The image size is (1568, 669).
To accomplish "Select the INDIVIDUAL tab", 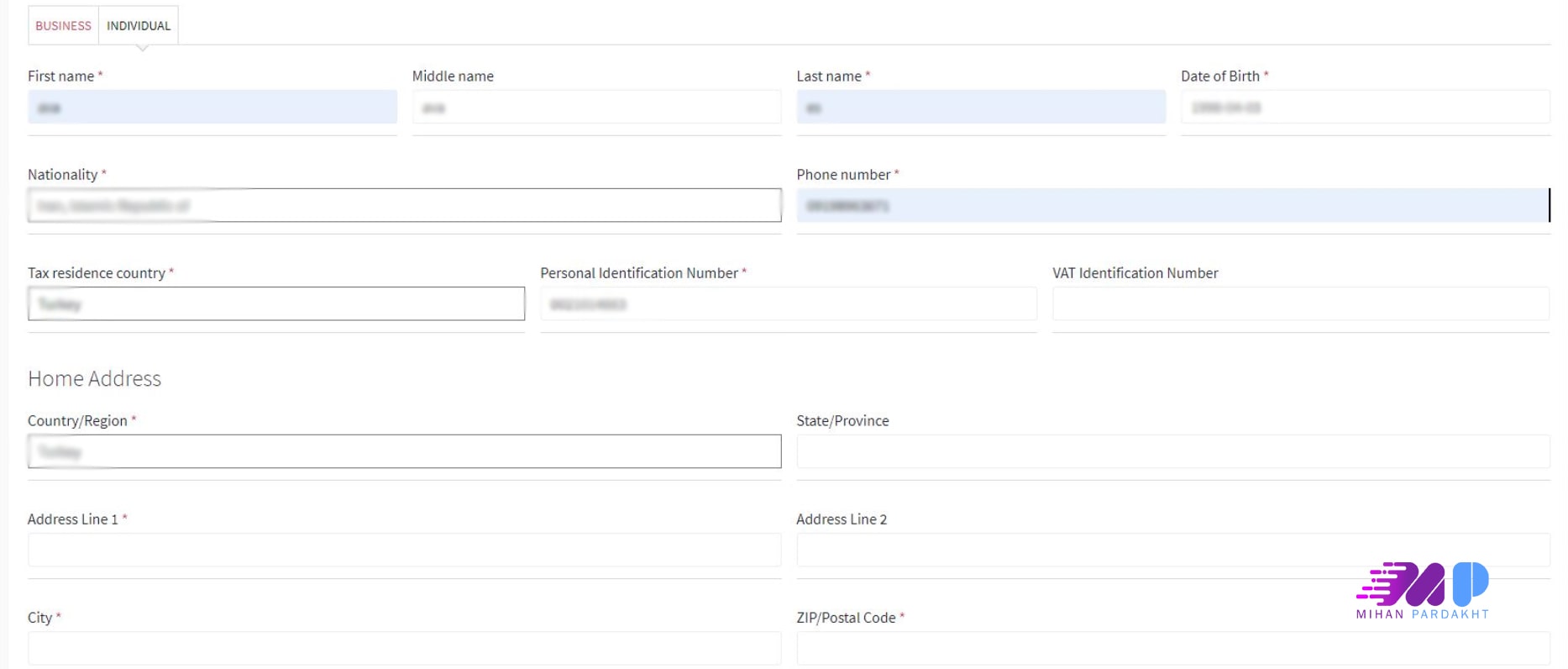I will click(139, 26).
